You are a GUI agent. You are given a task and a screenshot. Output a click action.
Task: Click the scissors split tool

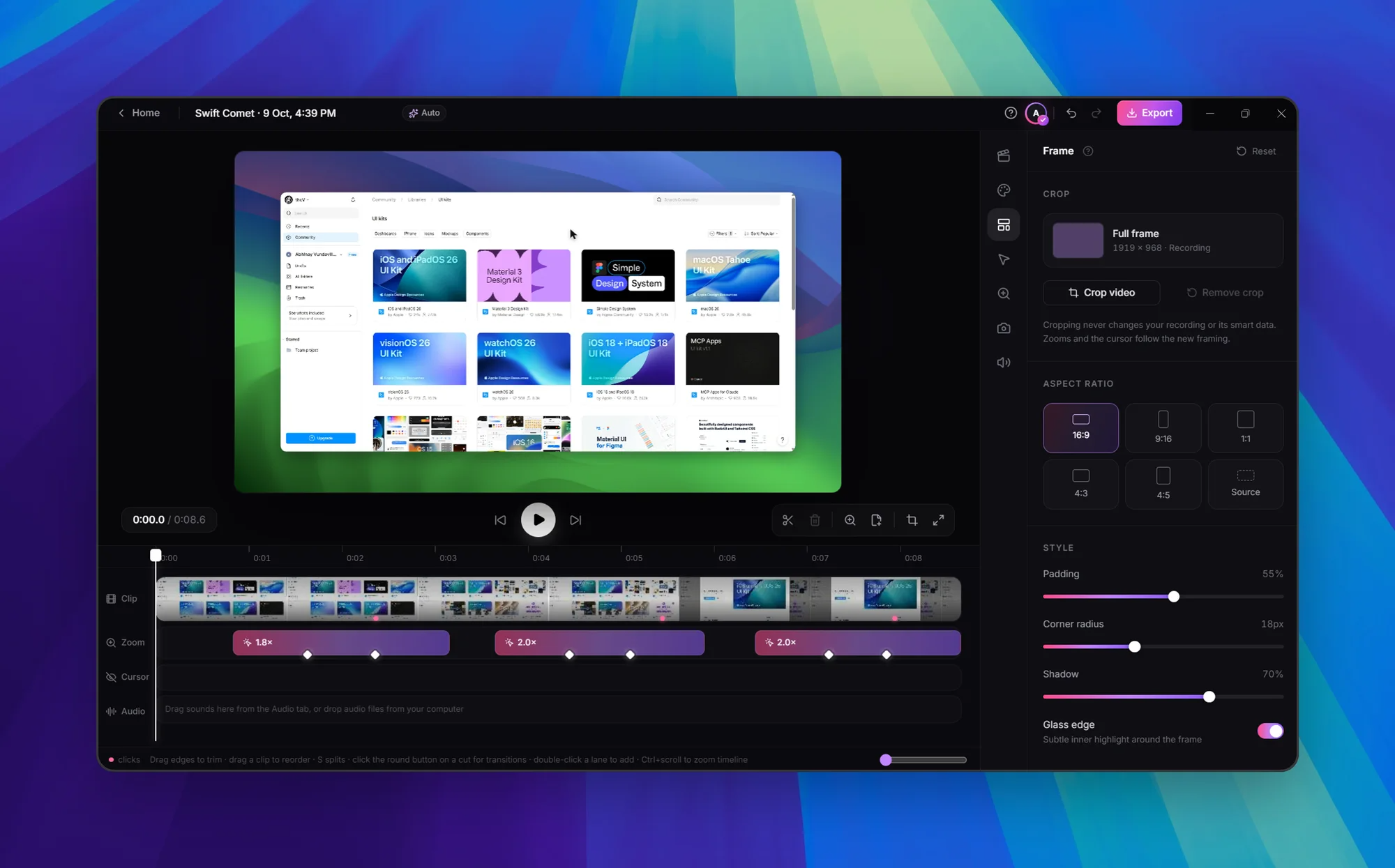pos(787,520)
